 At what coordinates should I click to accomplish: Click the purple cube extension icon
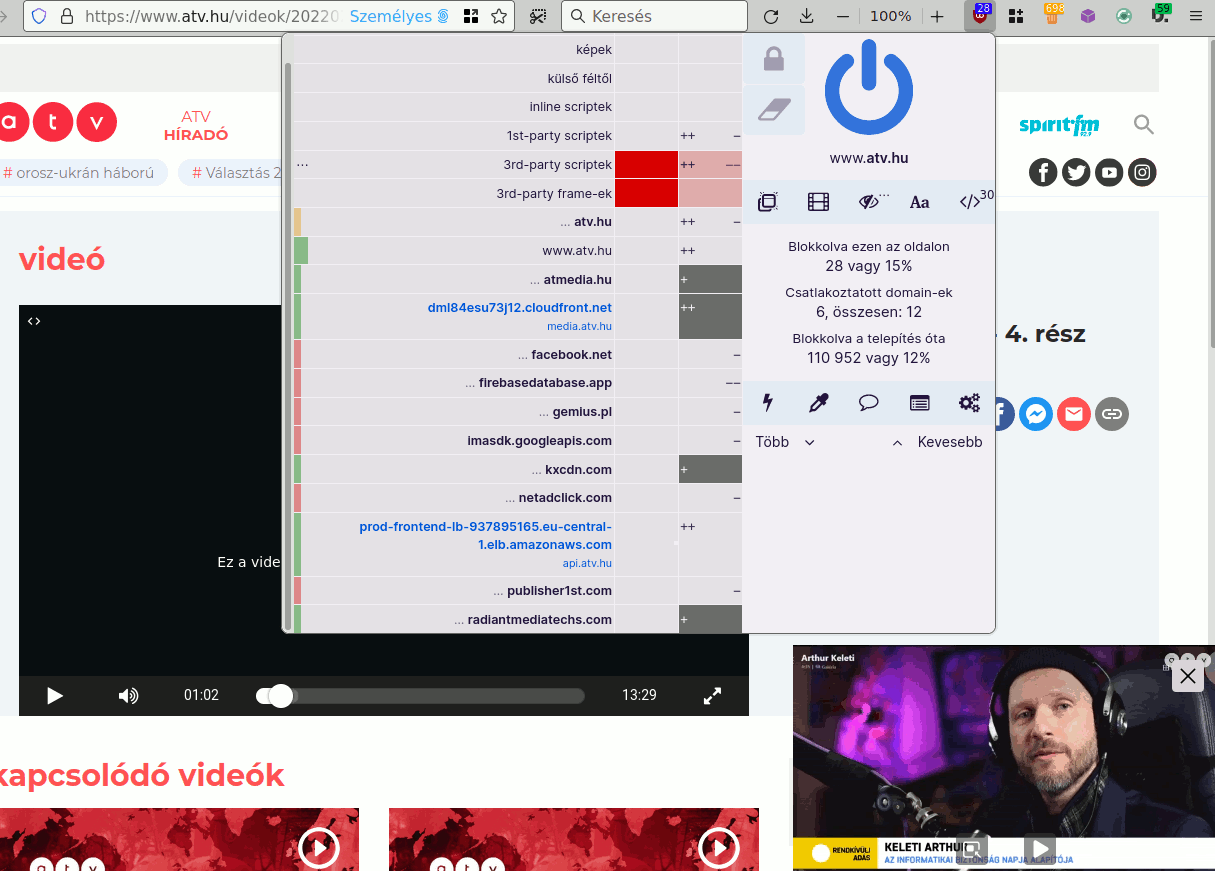[x=1088, y=16]
